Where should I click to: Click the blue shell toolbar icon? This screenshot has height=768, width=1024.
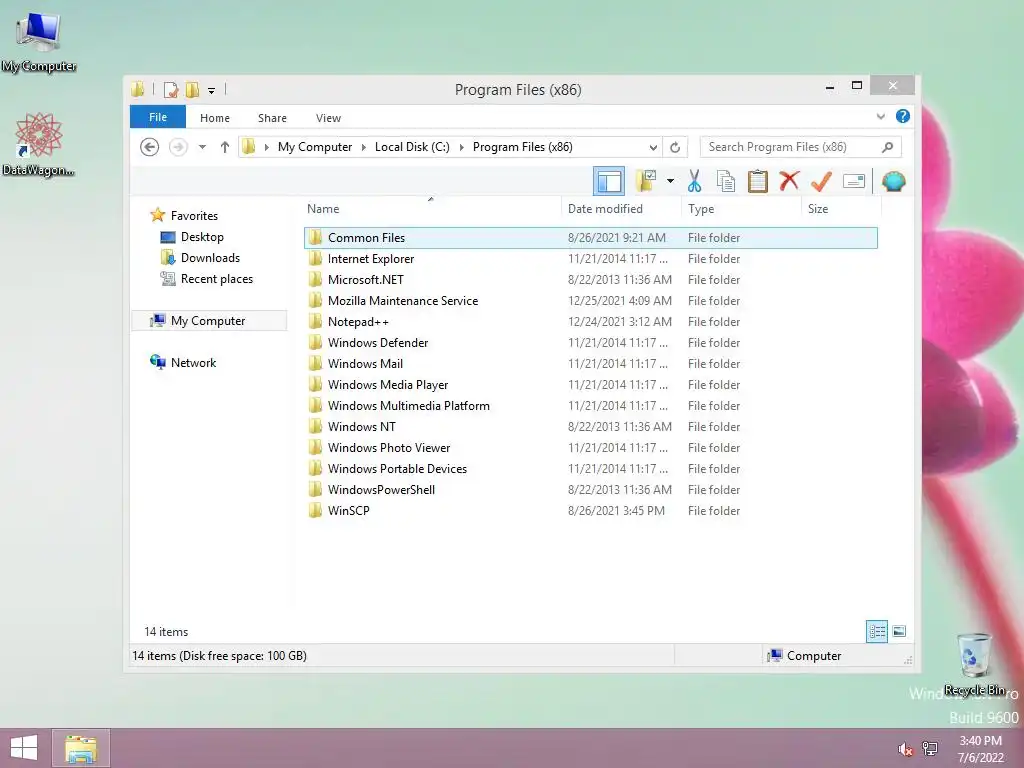pyautogui.click(x=893, y=181)
